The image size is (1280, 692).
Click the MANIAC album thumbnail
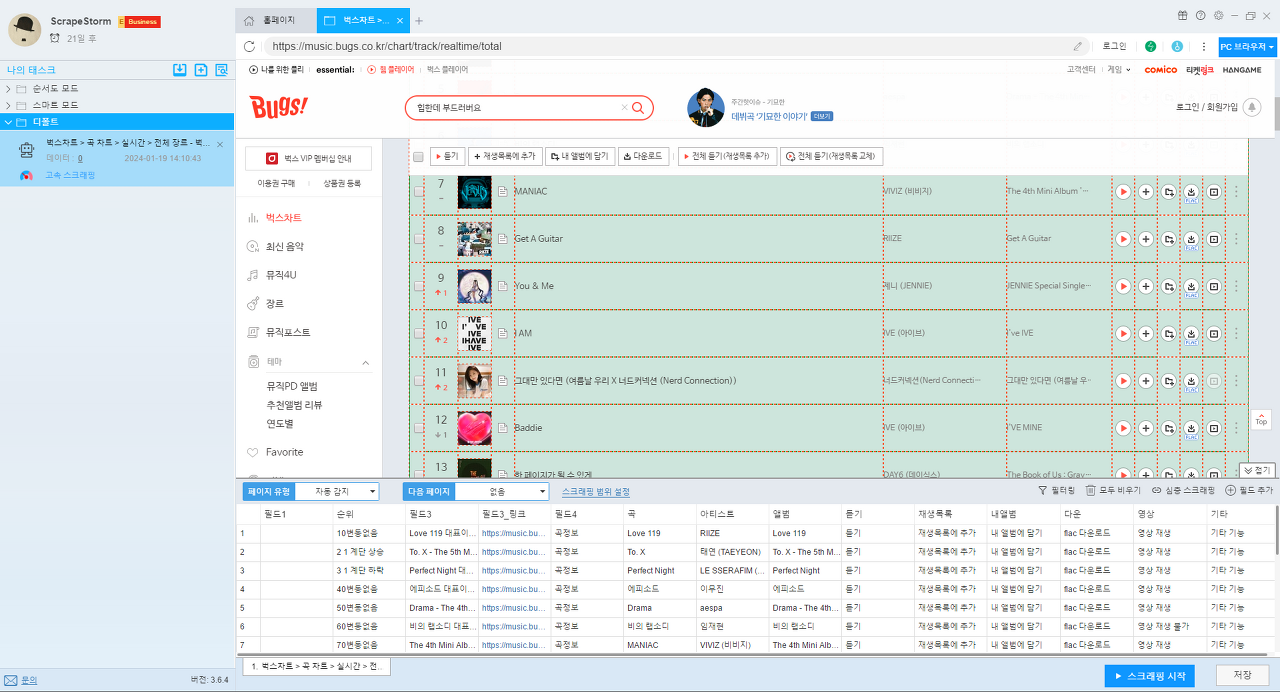475,192
